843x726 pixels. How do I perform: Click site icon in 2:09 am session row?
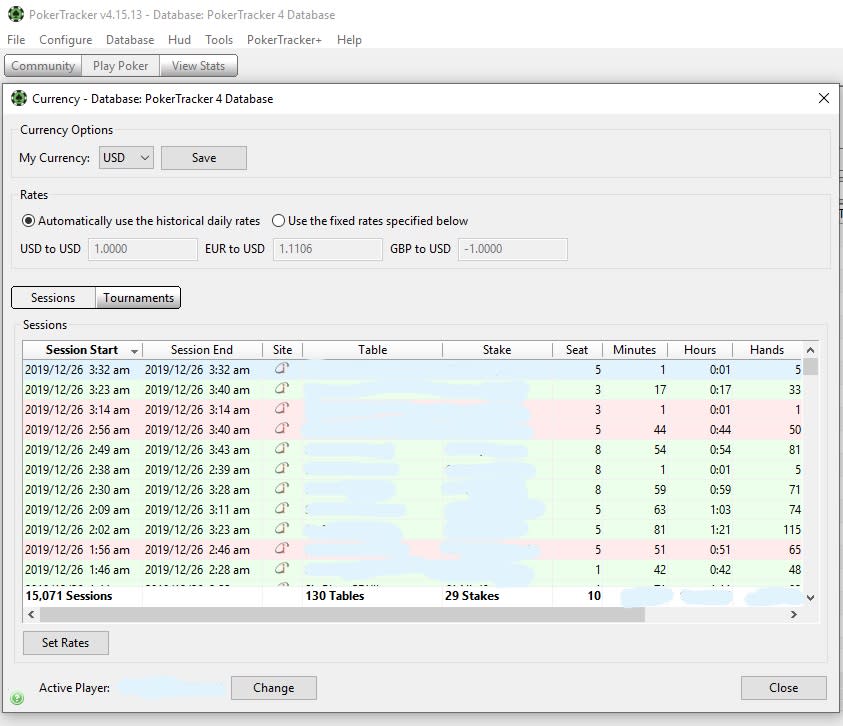coord(282,509)
